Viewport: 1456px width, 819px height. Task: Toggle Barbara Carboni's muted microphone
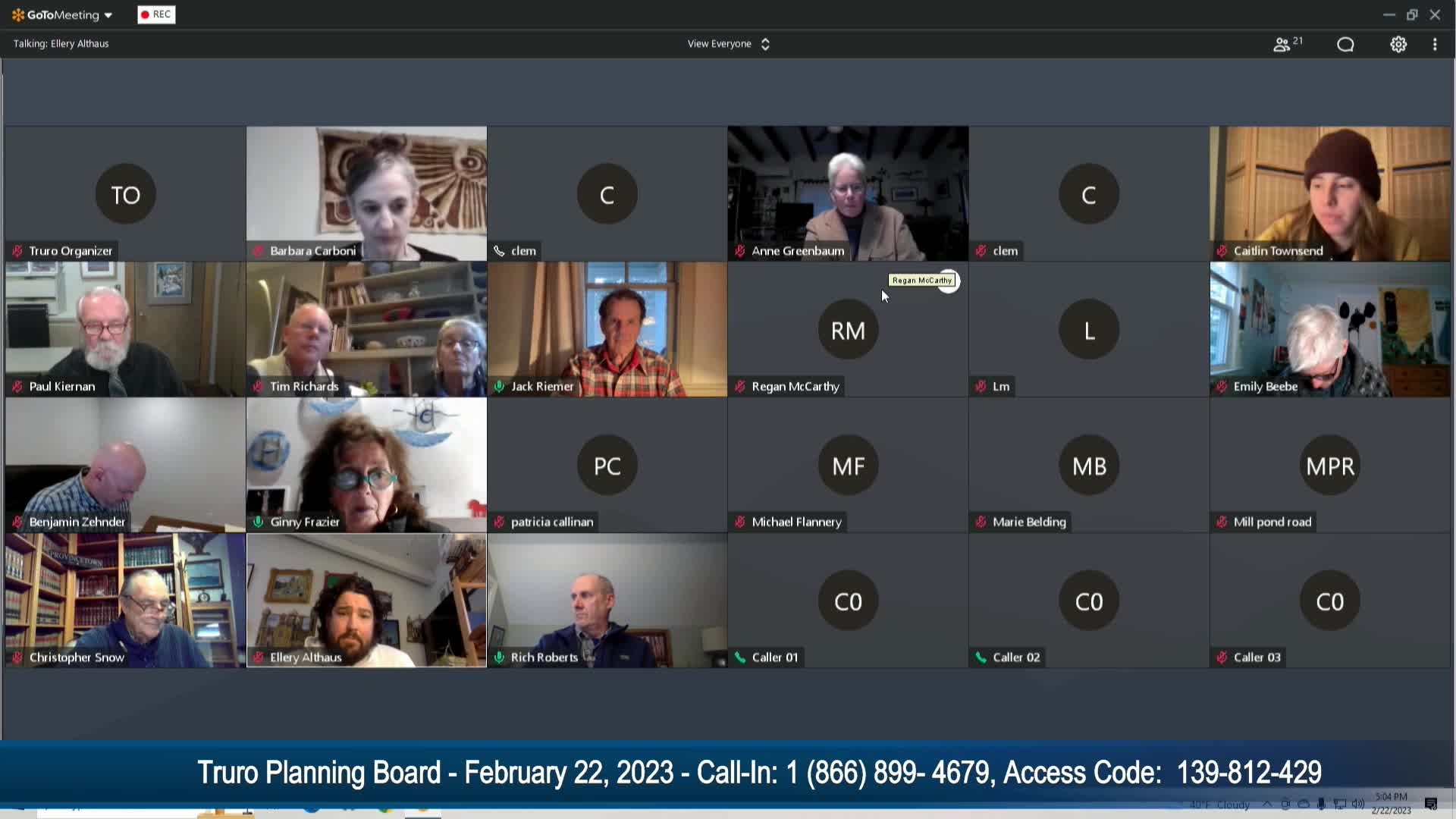click(x=258, y=250)
